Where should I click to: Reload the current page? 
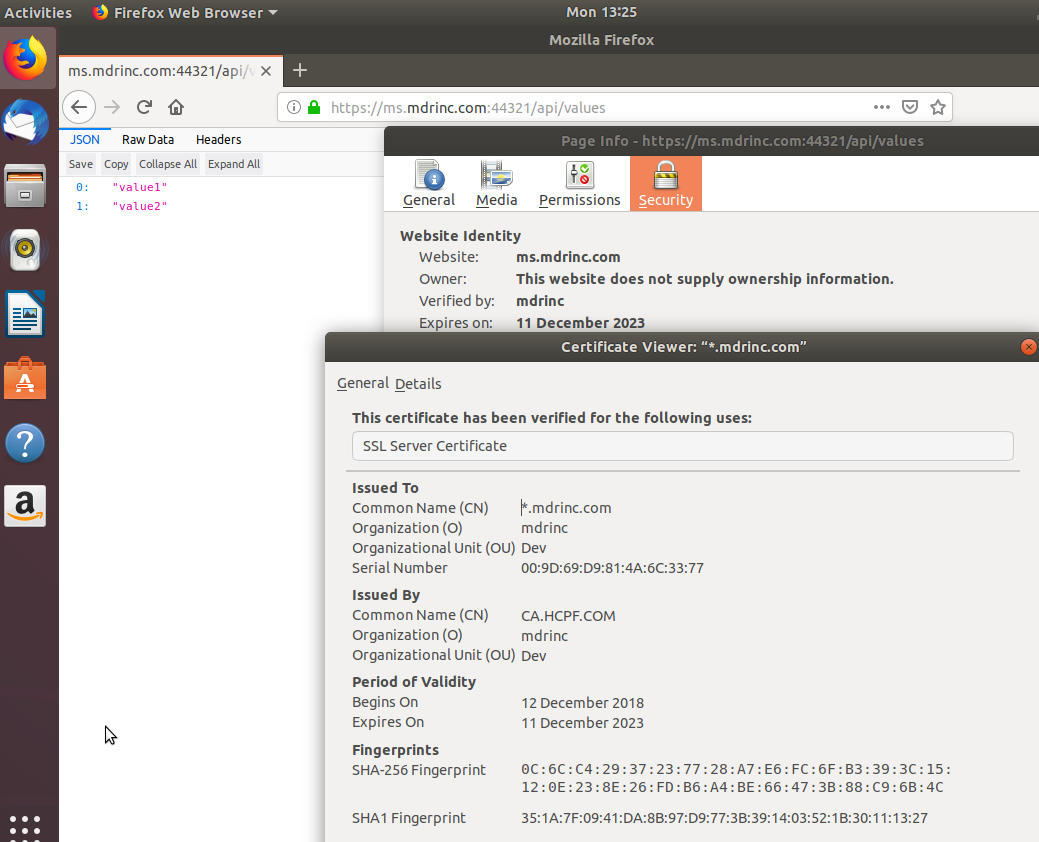143,107
